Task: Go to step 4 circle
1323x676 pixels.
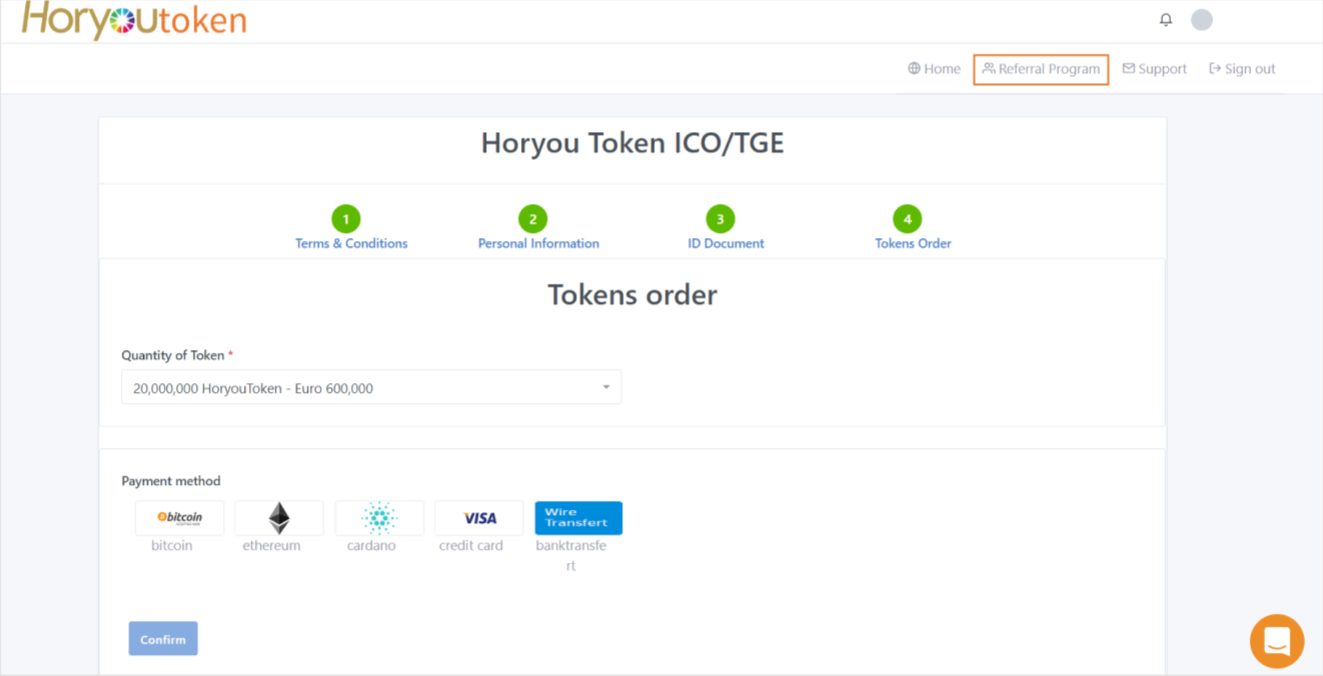Action: coord(907,219)
